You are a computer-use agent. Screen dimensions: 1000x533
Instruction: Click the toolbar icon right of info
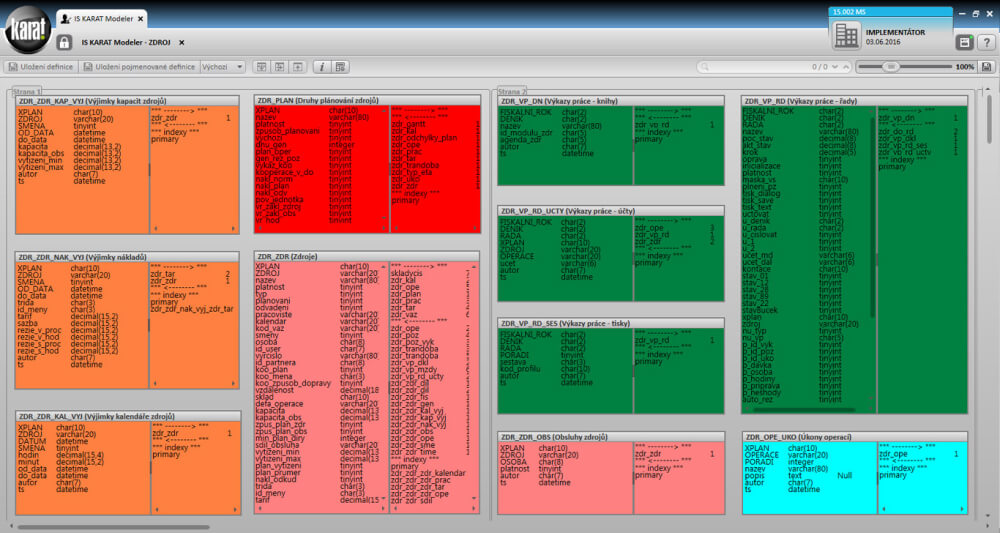(x=340, y=66)
